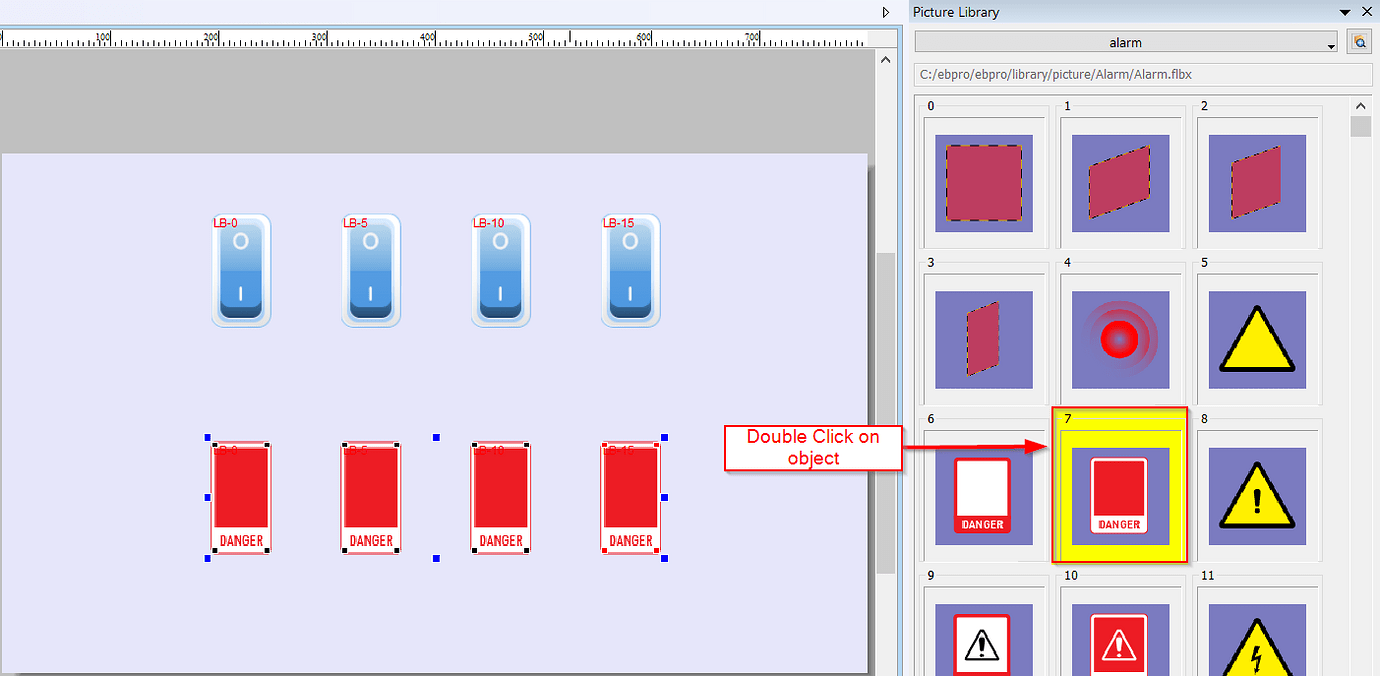The height and width of the screenshot is (676, 1380).
Task: Click the Double Click on object callout
Action: [813, 447]
